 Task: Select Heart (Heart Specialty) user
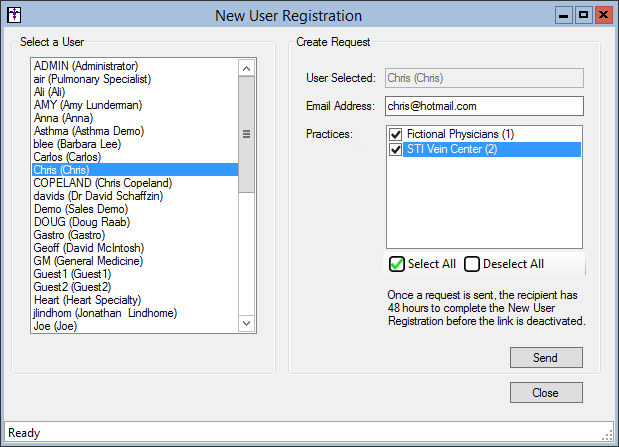tap(87, 300)
